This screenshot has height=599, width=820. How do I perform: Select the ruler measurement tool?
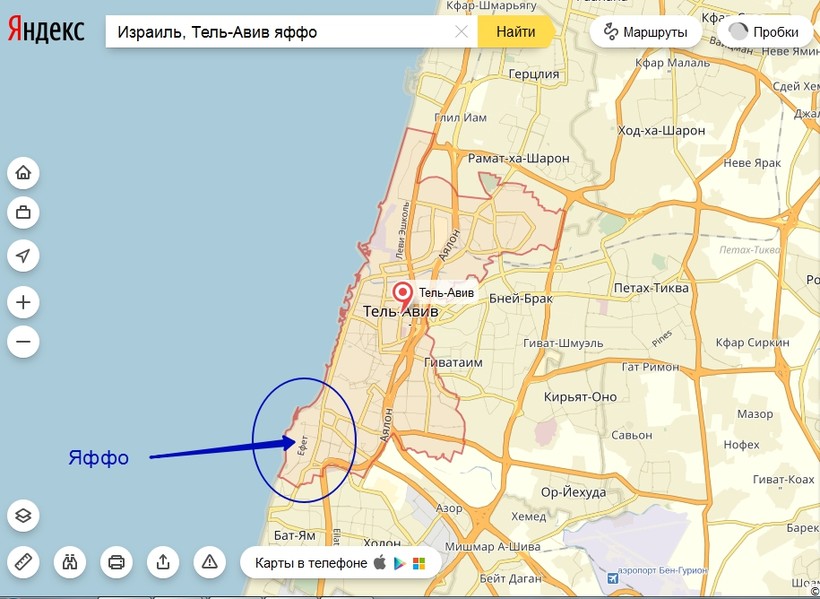[x=23, y=562]
